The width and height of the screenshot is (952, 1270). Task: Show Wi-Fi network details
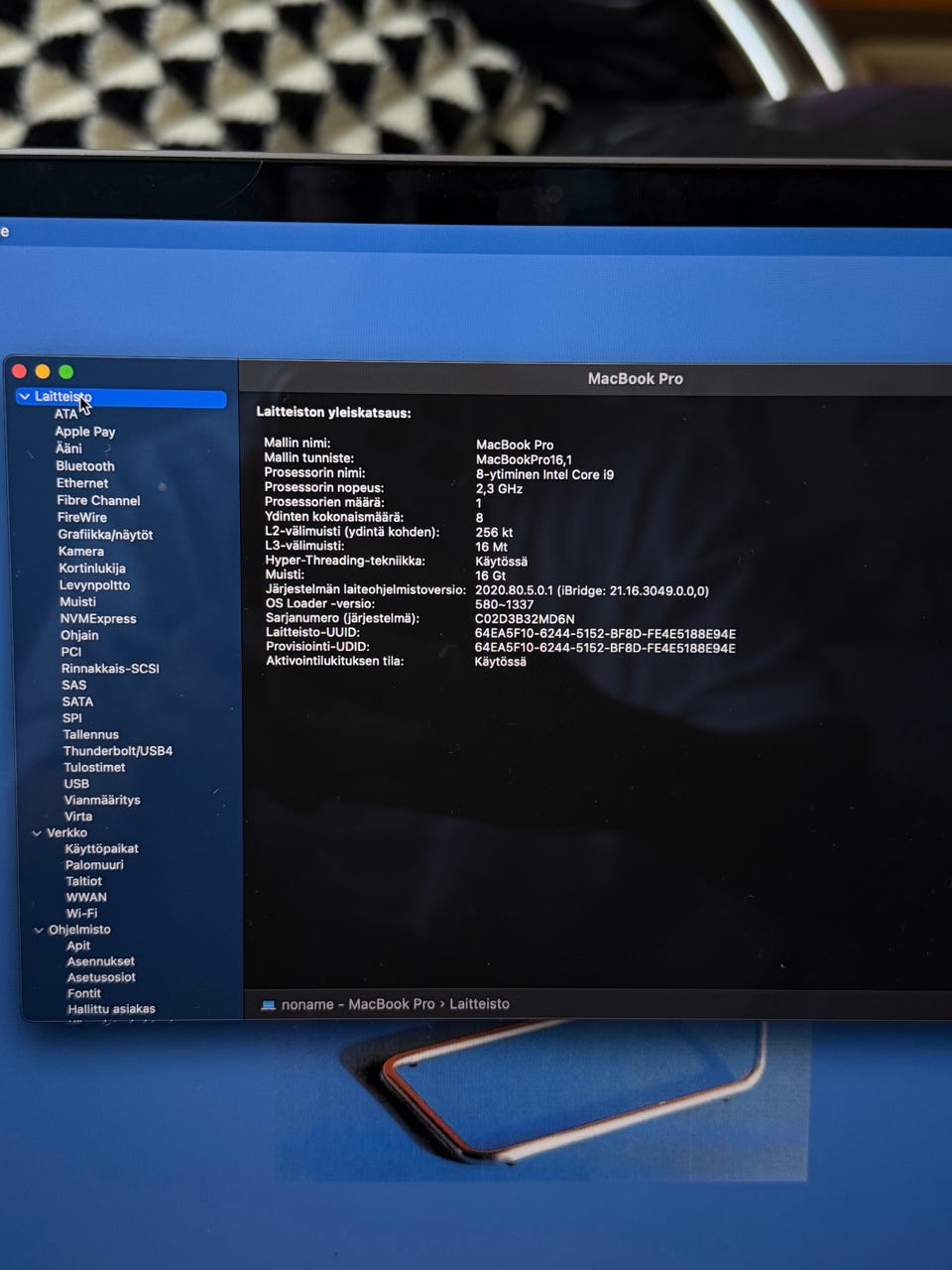tap(81, 914)
